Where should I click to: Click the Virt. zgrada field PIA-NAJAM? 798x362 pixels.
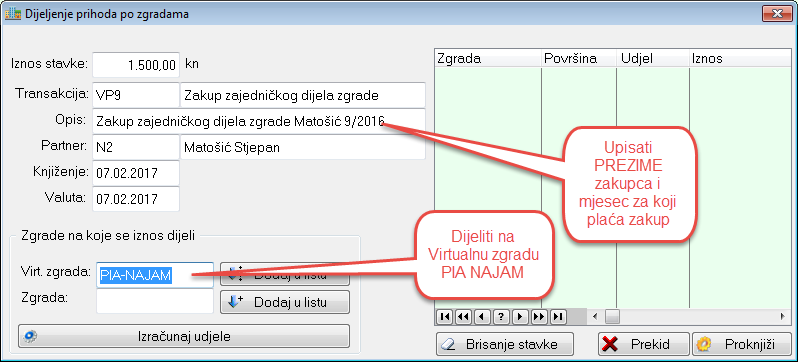(155, 275)
